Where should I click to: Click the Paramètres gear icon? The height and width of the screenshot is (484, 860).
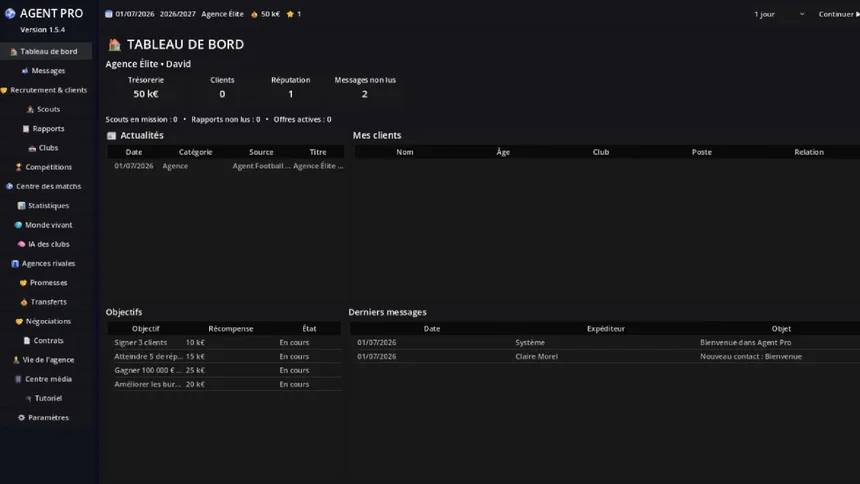21,418
